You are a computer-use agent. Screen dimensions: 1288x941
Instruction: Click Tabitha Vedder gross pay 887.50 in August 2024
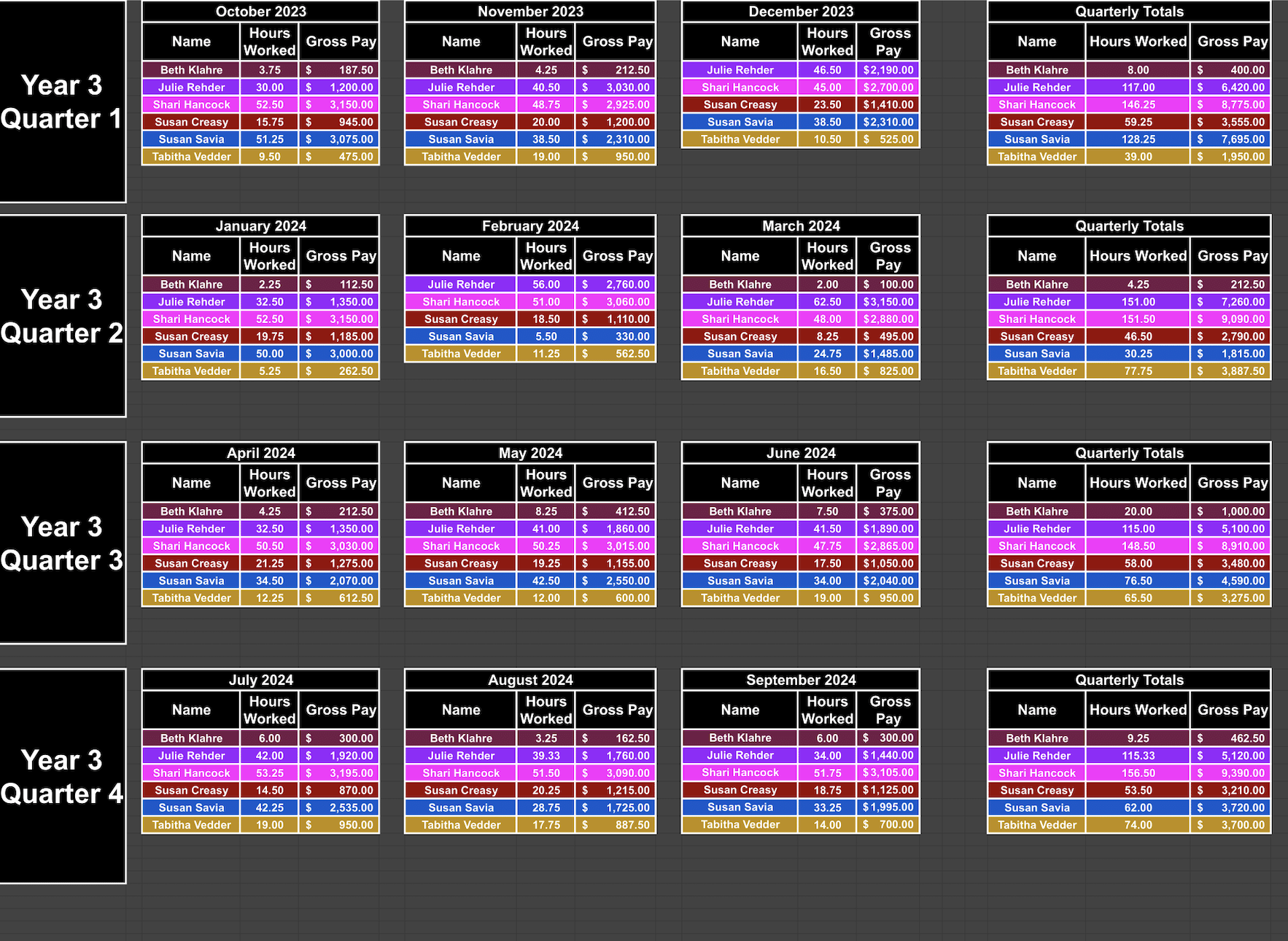click(x=616, y=825)
